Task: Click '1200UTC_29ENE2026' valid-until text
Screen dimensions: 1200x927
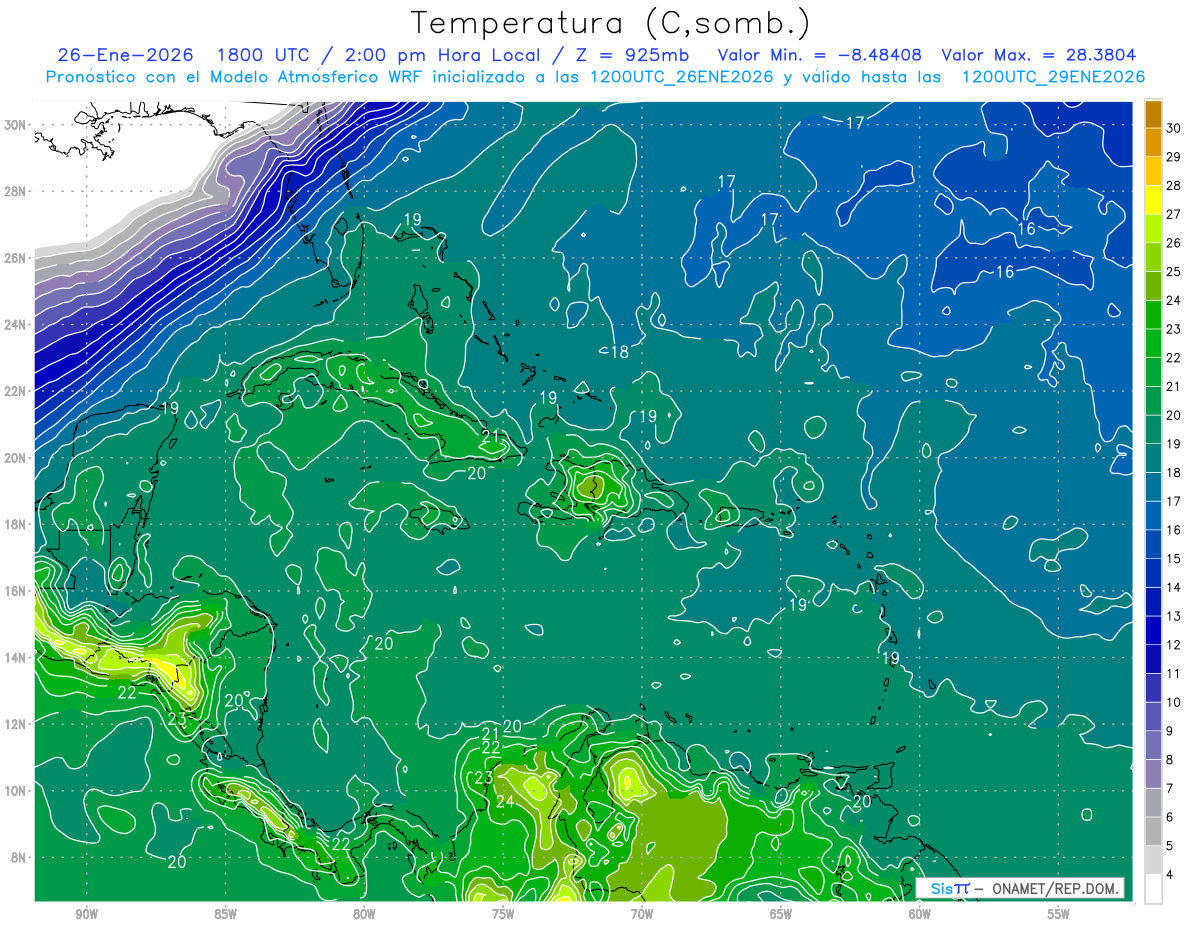Action: point(1051,77)
